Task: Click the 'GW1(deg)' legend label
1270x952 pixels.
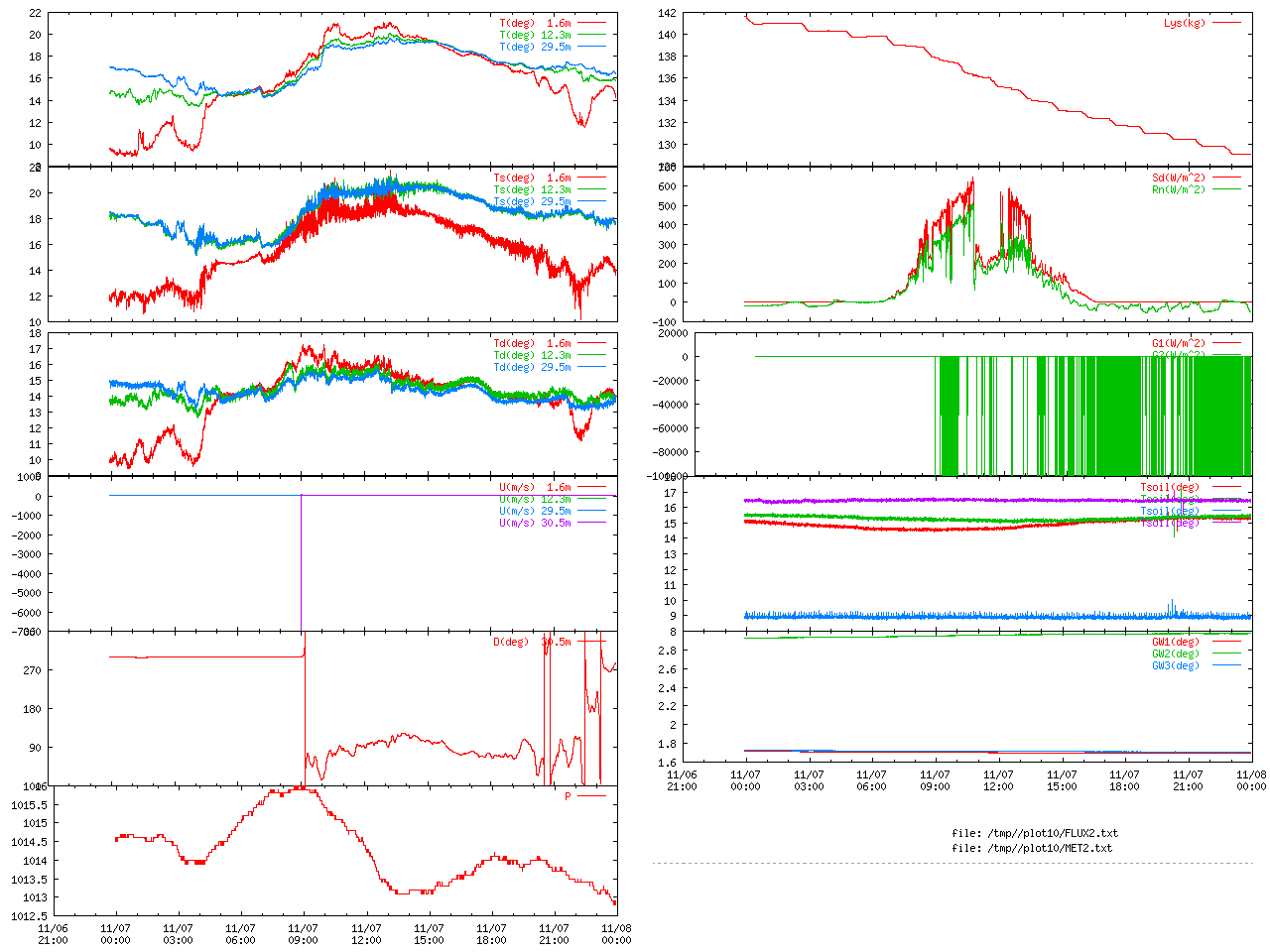Action: tap(1176, 642)
